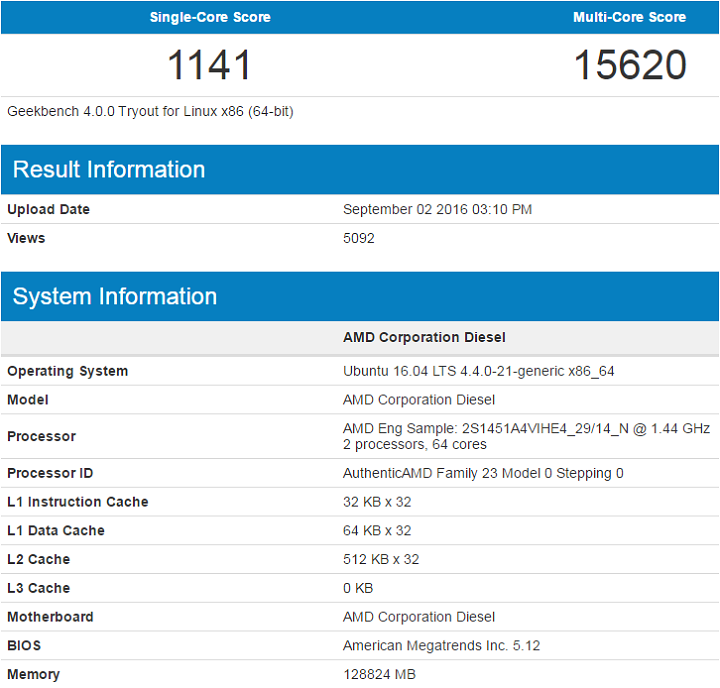This screenshot has width=720, height=688.
Task: Click the L1 Data Cache label
Action: pos(56,531)
